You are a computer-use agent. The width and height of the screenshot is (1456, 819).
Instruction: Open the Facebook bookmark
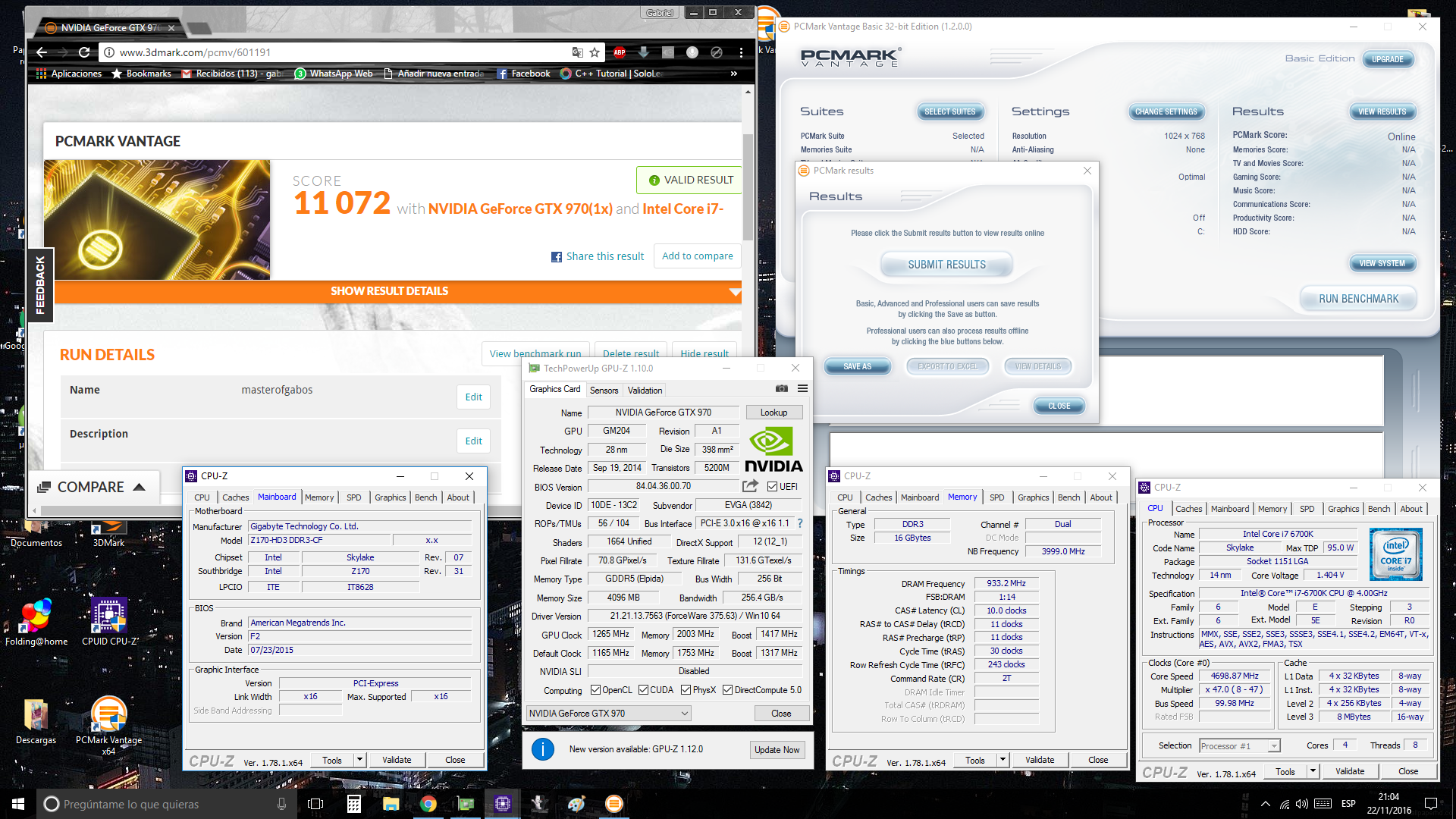(x=523, y=74)
